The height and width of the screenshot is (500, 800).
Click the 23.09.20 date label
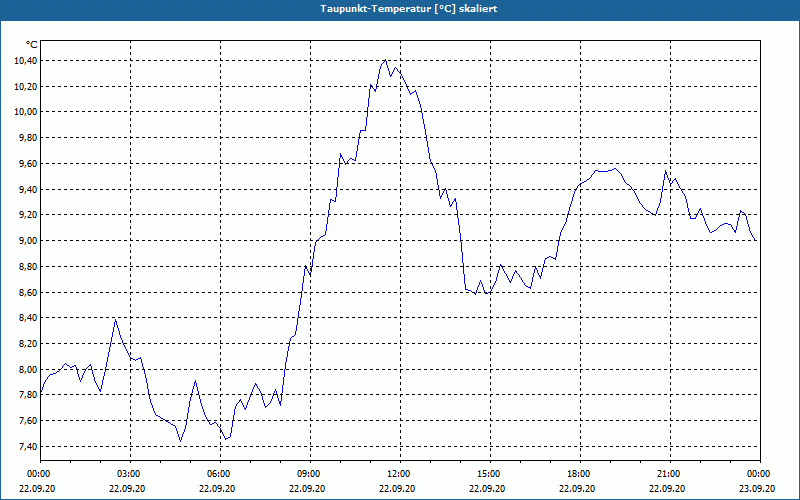tap(757, 488)
